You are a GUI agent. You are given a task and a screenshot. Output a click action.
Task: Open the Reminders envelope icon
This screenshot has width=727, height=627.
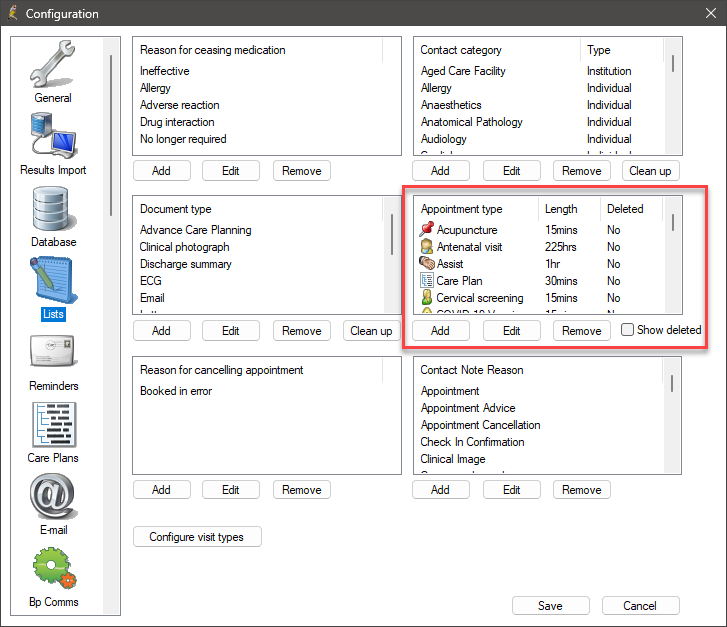pyautogui.click(x=53, y=351)
